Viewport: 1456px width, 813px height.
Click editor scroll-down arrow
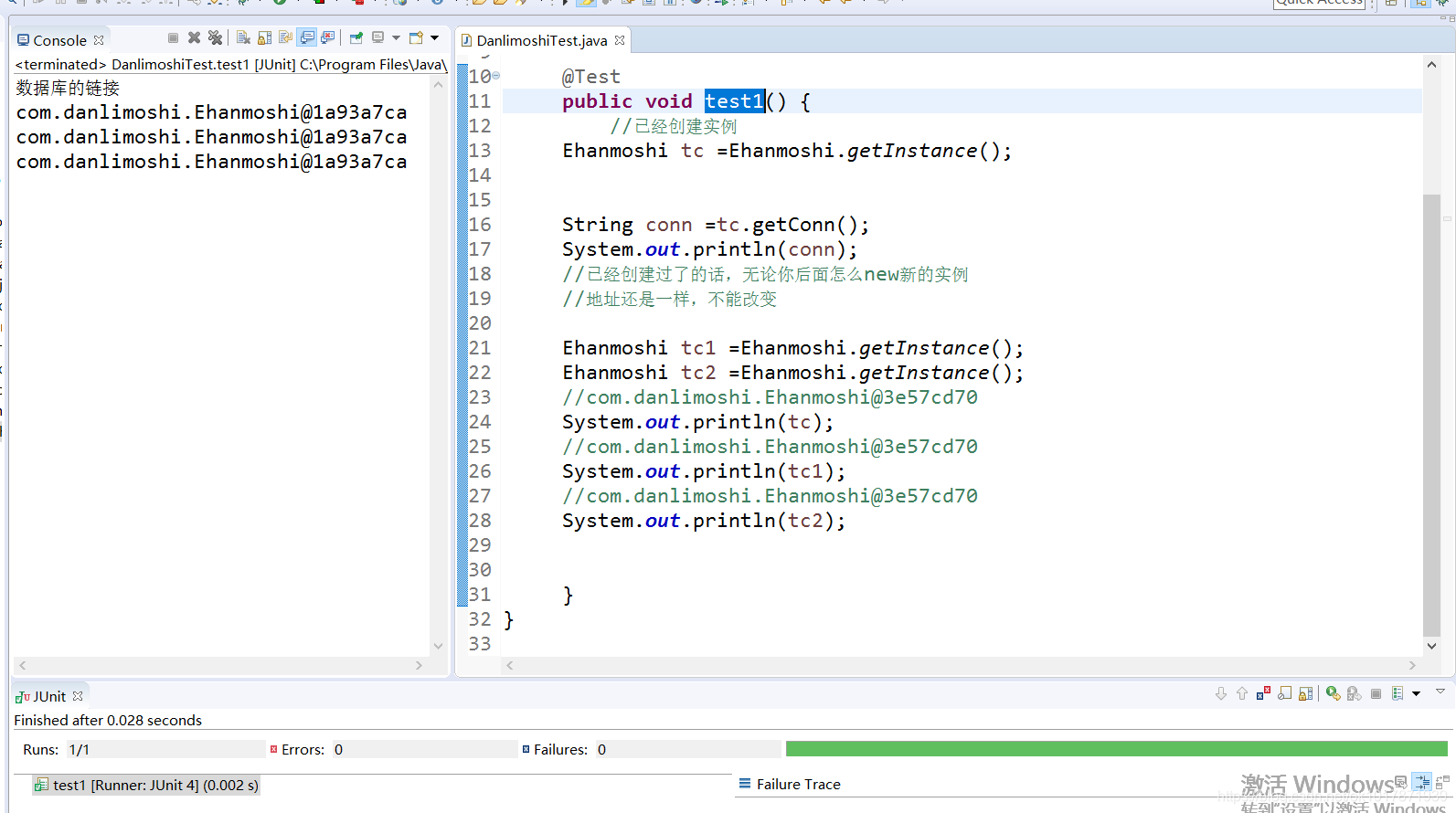[x=1431, y=646]
